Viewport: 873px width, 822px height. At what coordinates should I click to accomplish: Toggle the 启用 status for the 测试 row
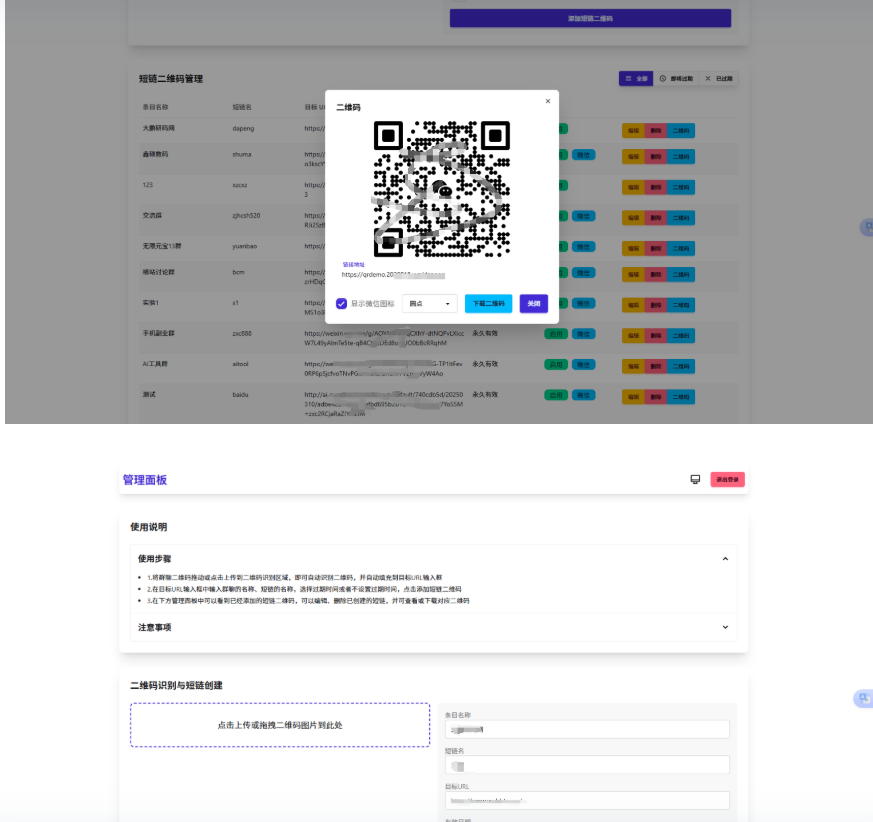click(554, 394)
